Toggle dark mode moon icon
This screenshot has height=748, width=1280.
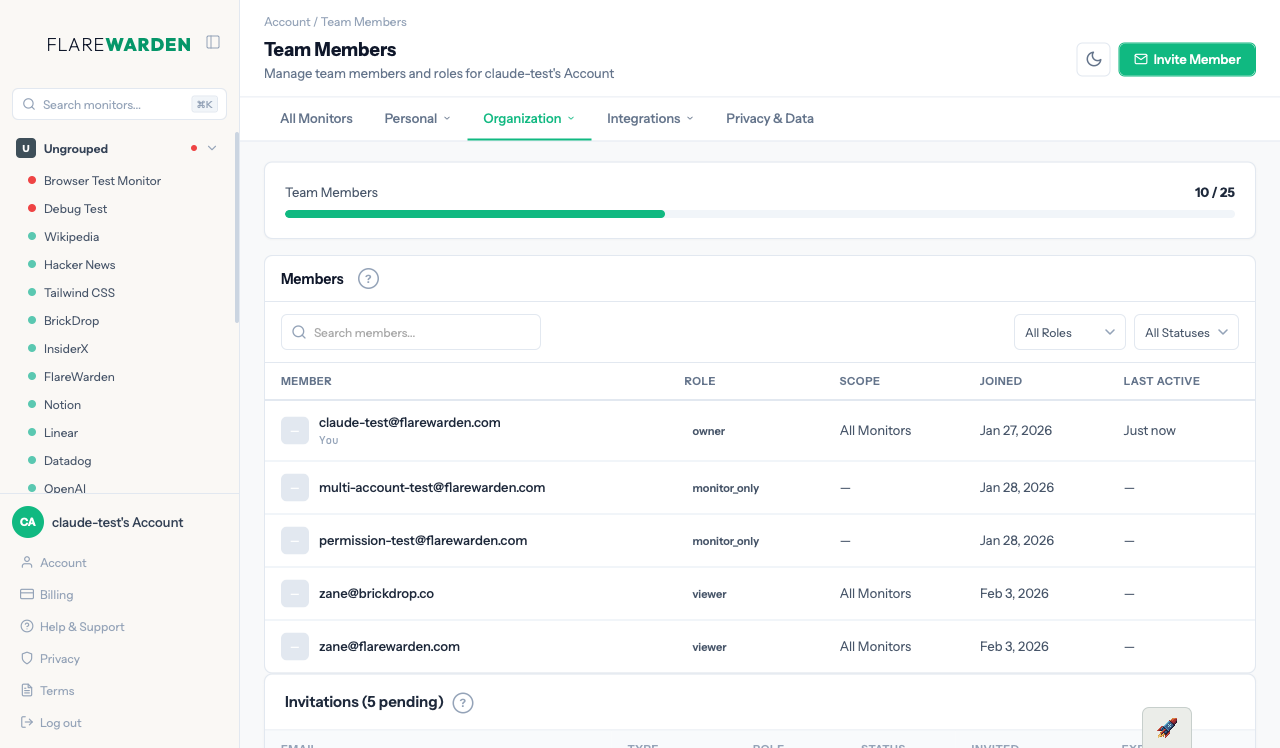(1093, 59)
